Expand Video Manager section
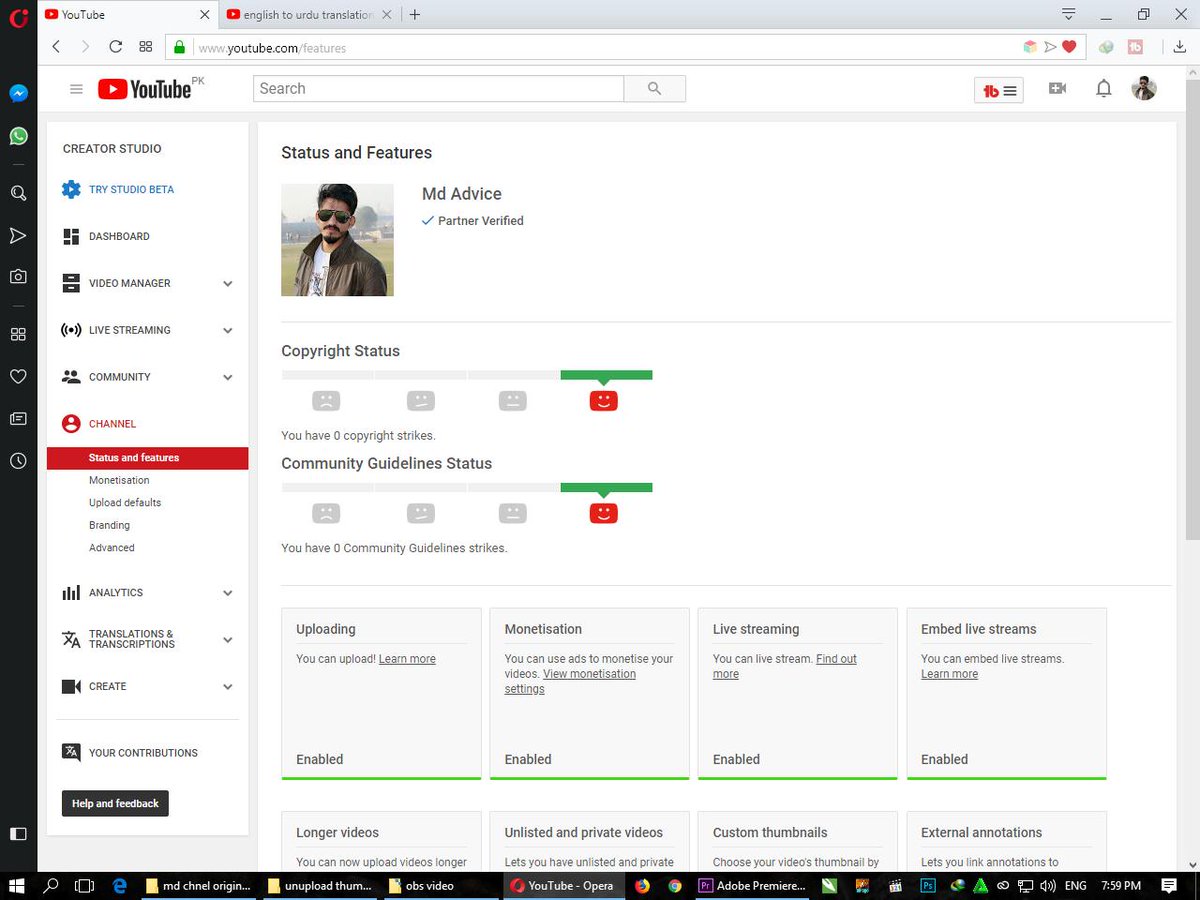 (x=228, y=284)
